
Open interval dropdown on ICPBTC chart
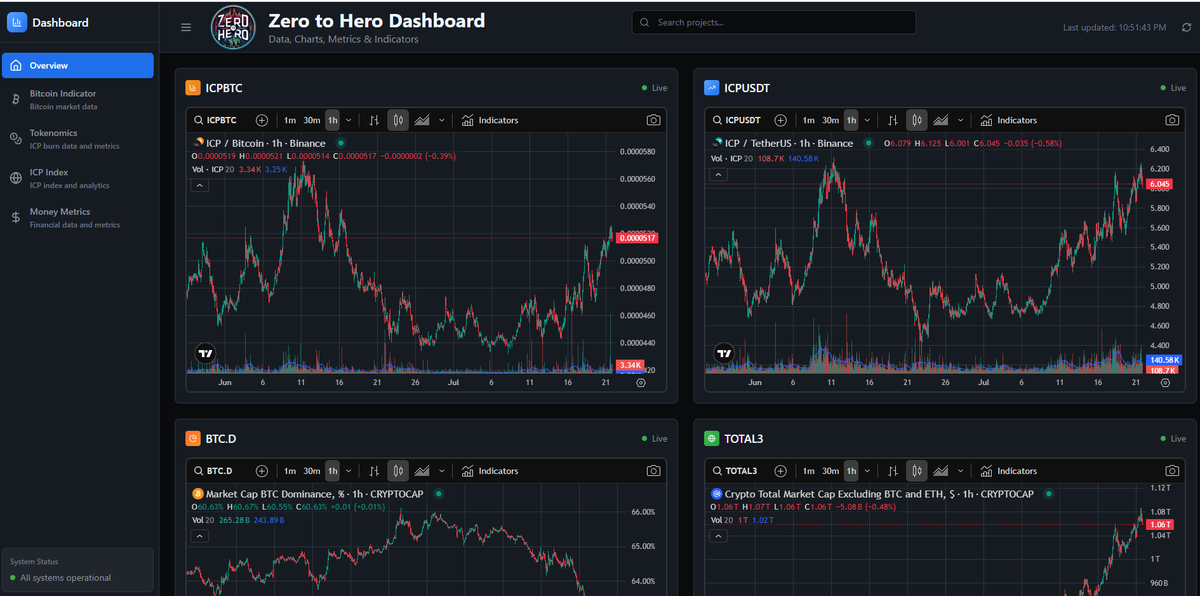click(348, 120)
